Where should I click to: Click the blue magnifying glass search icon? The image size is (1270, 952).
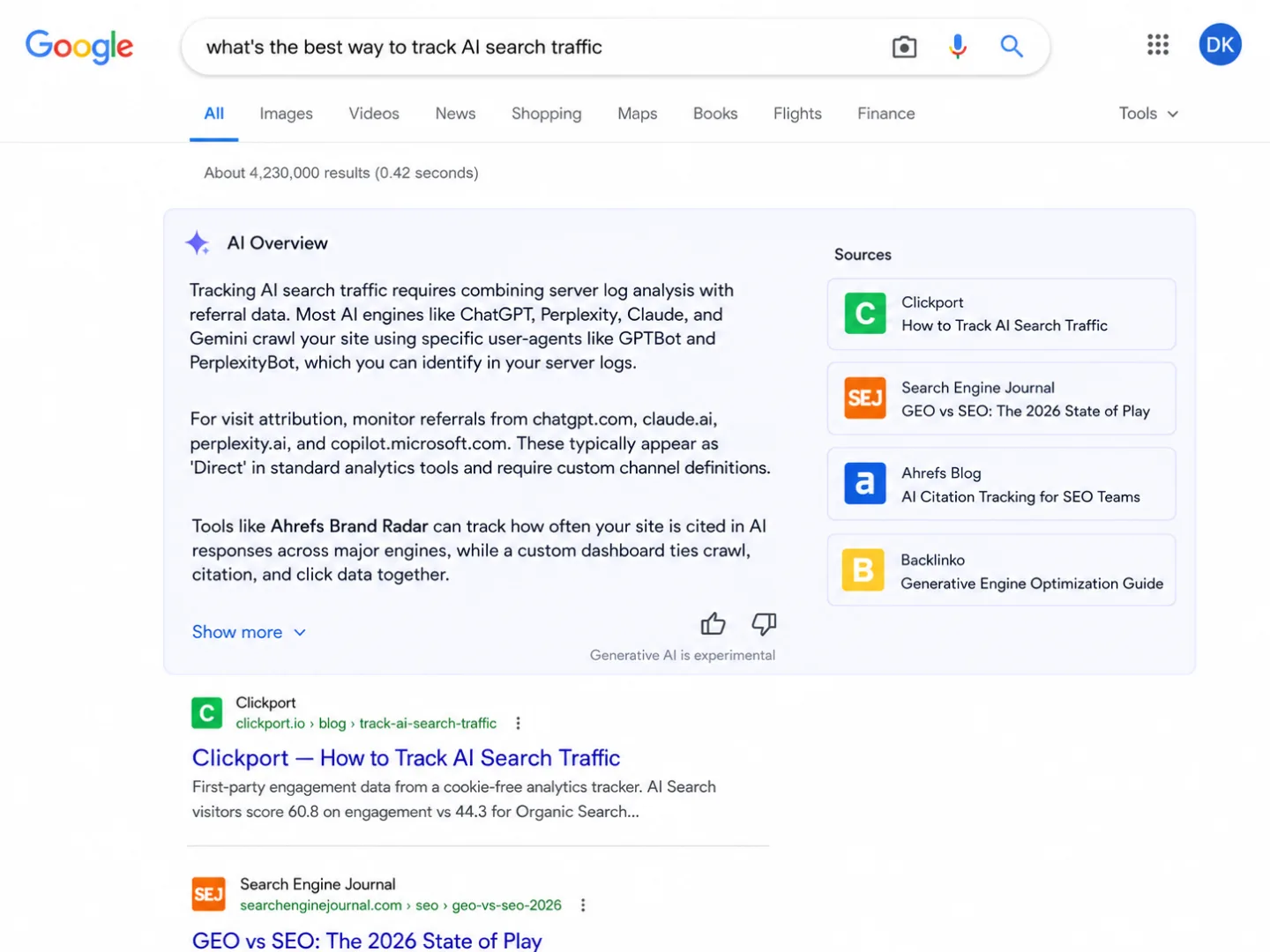pyautogui.click(x=1012, y=47)
